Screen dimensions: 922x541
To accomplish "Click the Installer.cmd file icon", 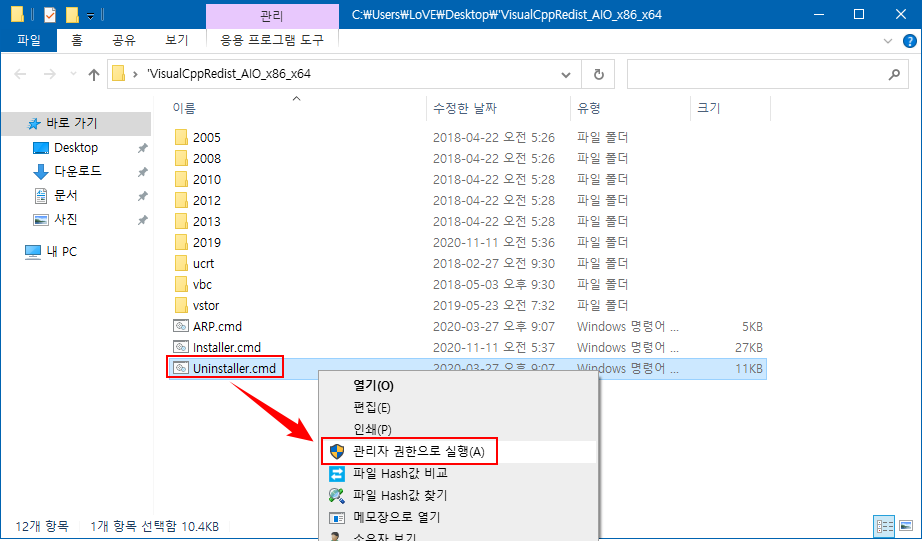I will pyautogui.click(x=181, y=347).
